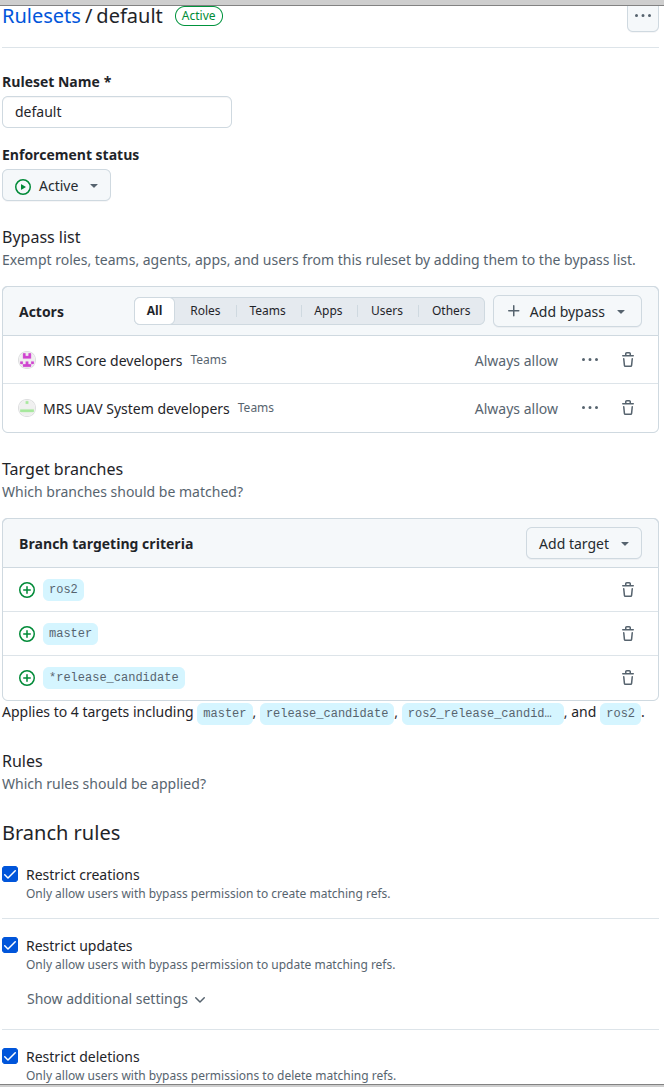Image resolution: width=664 pixels, height=1087 pixels.
Task: Click the master branch pattern tag
Action: point(70,633)
